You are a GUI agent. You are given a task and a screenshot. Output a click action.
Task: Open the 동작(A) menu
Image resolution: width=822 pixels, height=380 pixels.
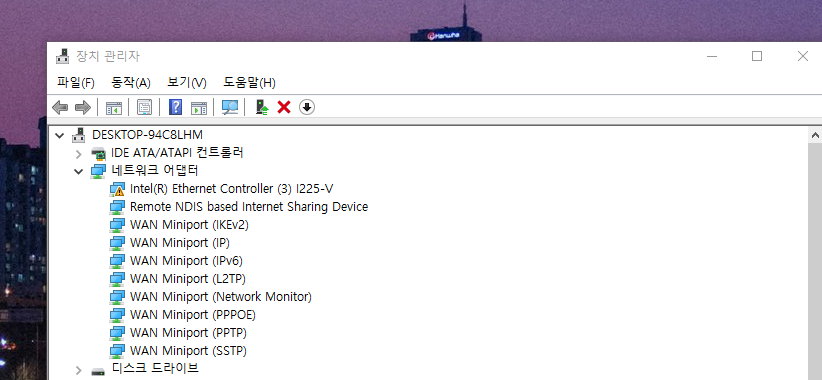131,82
